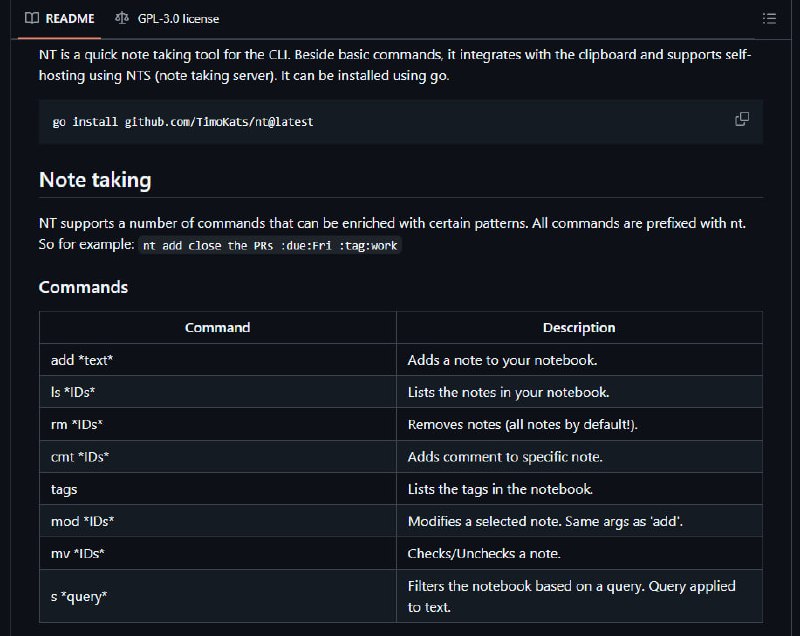800x636 pixels.
Task: Select the 'tags' command cell
Action: tap(218, 489)
